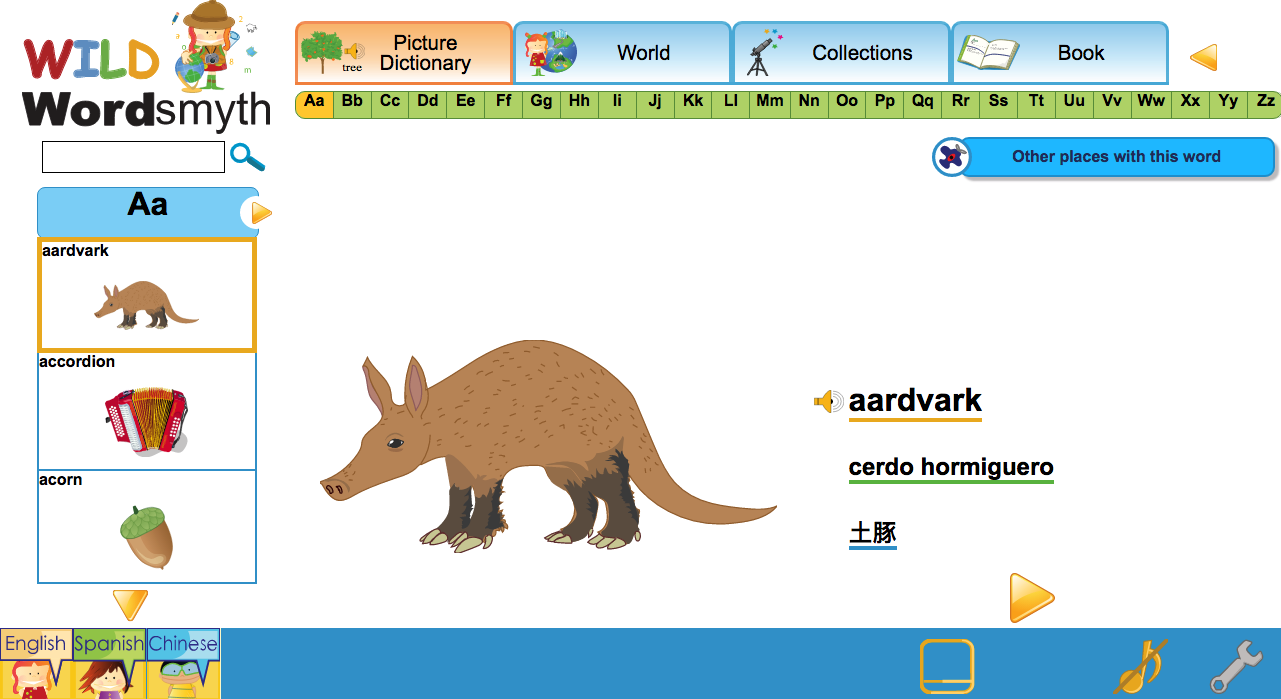Click the orange back arrow at top right
This screenshot has height=699, width=1281.
coord(1203,57)
